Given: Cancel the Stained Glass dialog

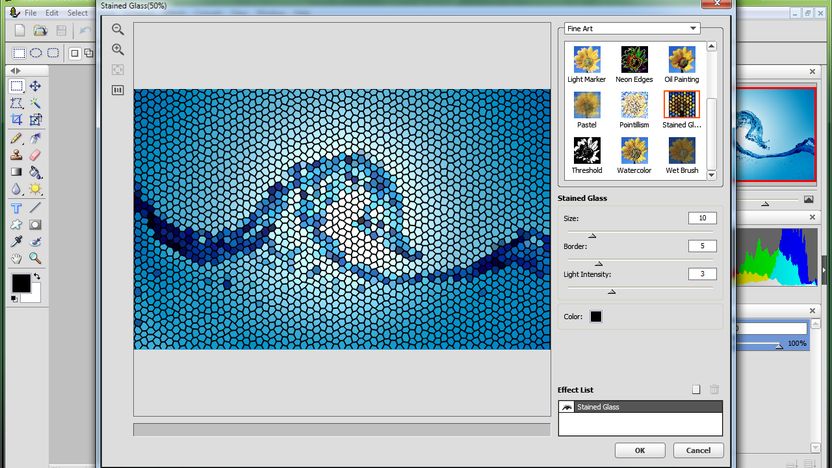Looking at the screenshot, I should pyautogui.click(x=698, y=450).
